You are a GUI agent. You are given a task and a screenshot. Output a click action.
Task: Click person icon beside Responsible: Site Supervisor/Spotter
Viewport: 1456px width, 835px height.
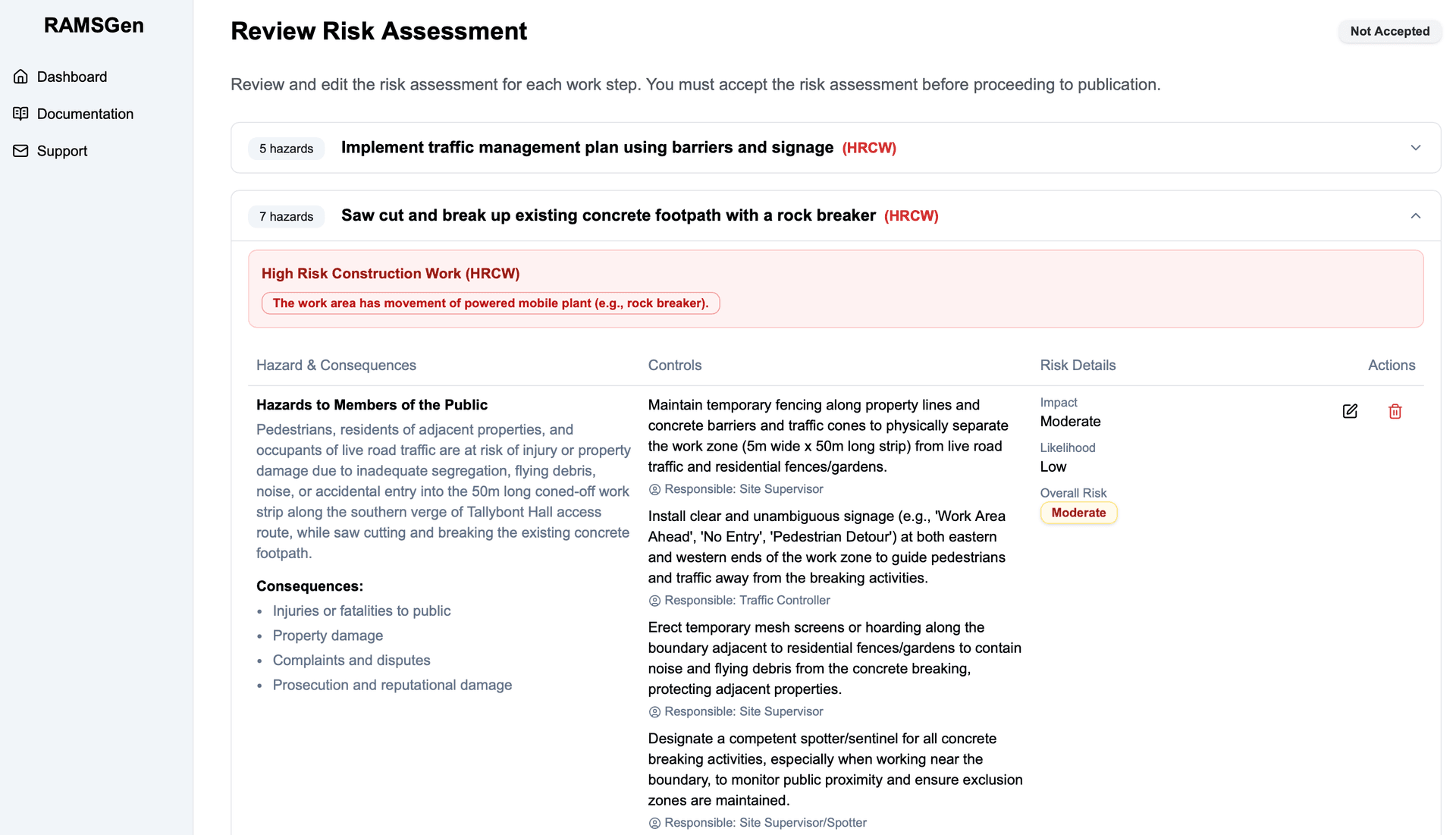[654, 822]
